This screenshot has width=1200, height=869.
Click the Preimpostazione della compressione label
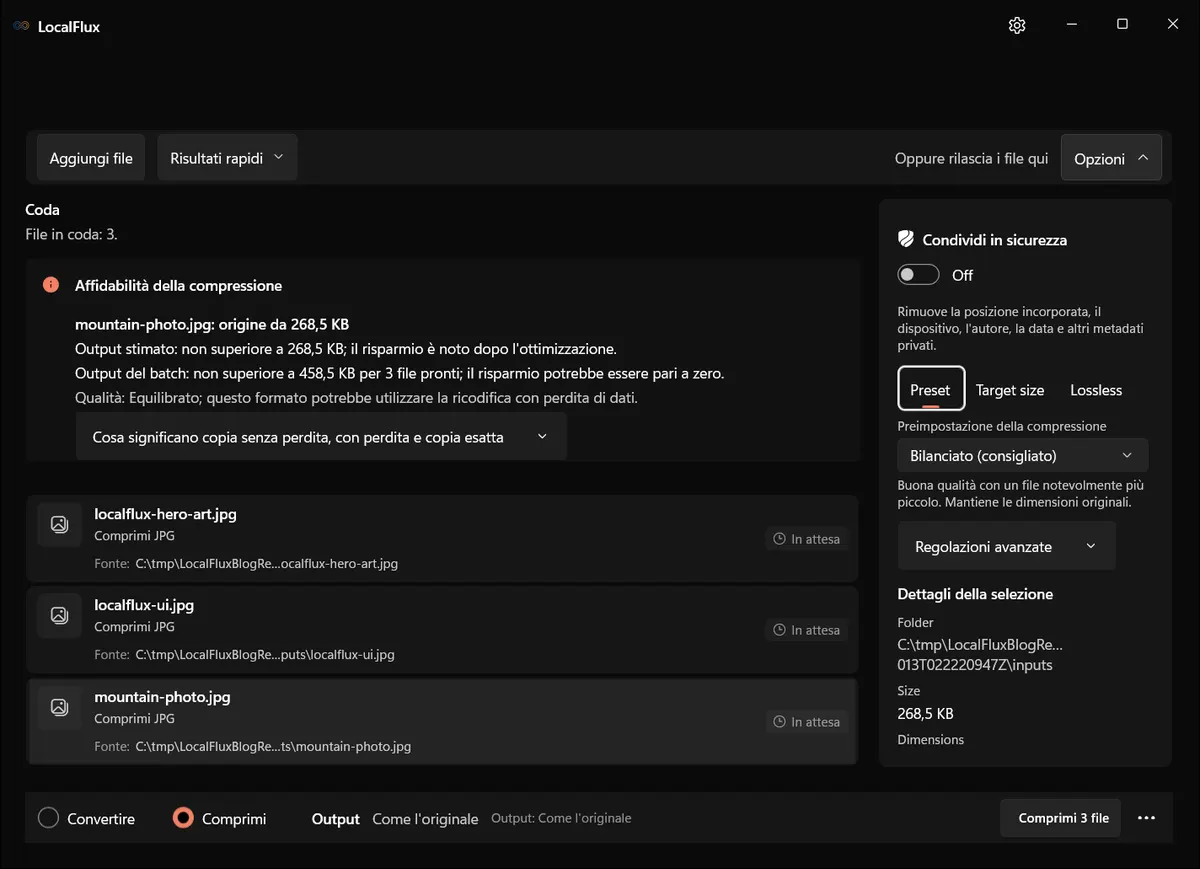coord(1002,426)
